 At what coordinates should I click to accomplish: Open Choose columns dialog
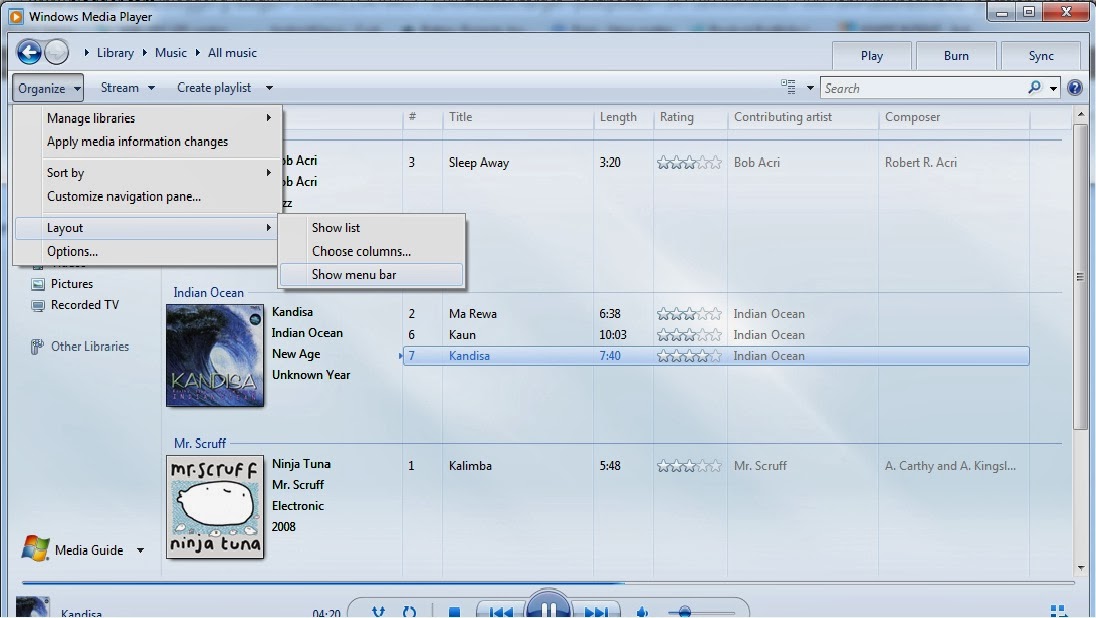pyautogui.click(x=371, y=251)
